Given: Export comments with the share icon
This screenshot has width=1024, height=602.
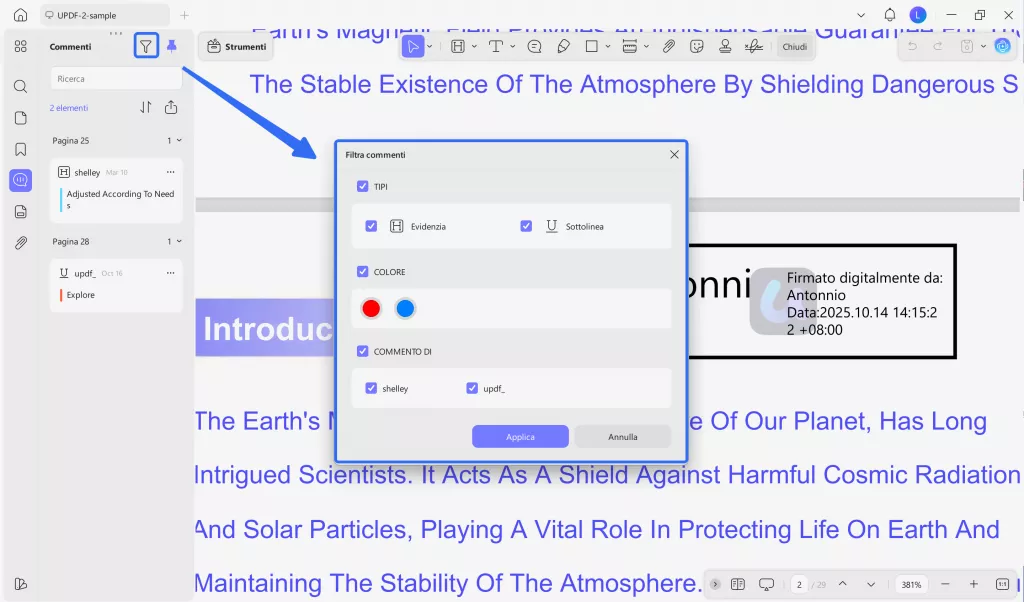Looking at the screenshot, I should click(171, 107).
